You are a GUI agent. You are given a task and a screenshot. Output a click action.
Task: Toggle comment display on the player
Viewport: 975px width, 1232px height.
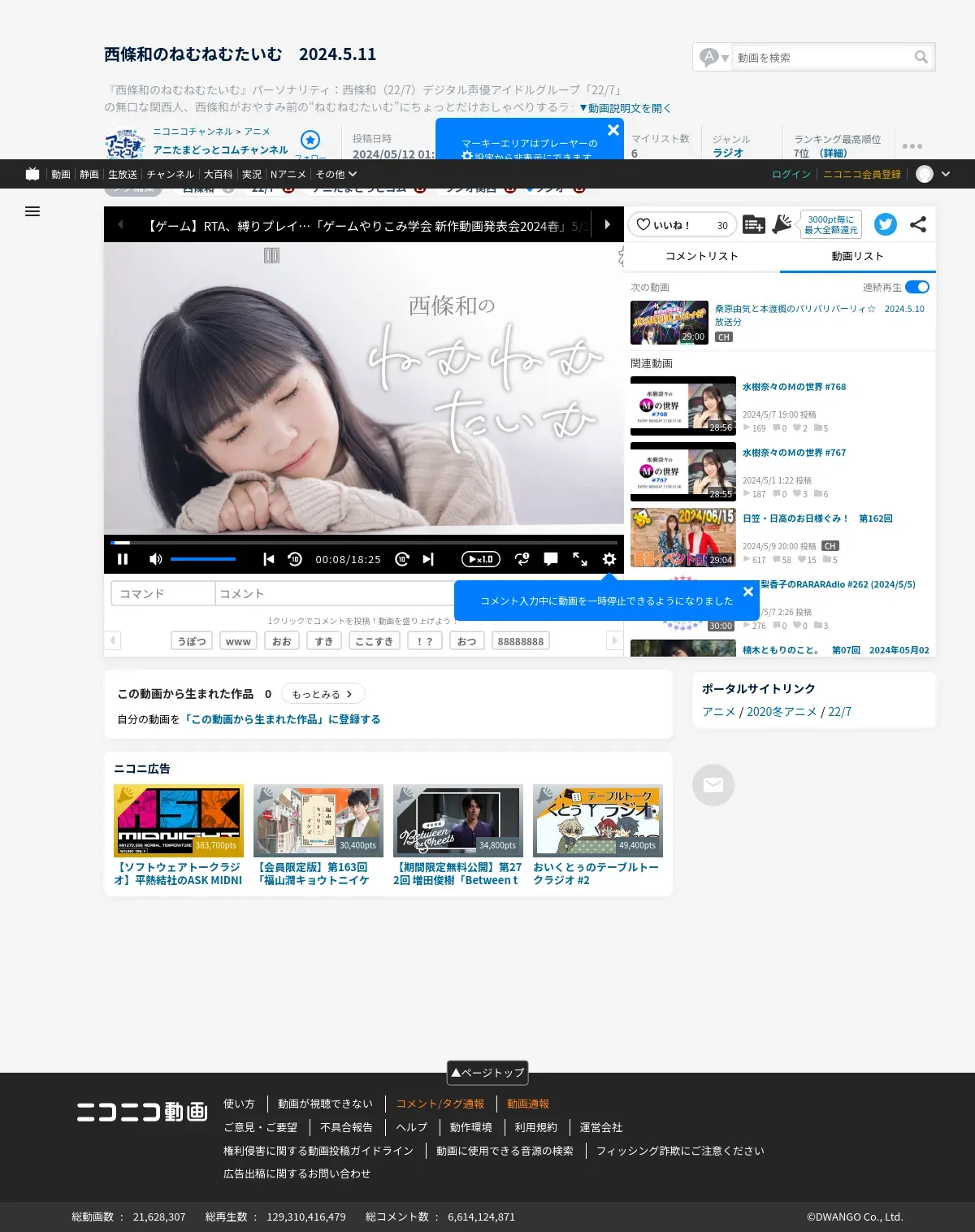pyautogui.click(x=551, y=559)
